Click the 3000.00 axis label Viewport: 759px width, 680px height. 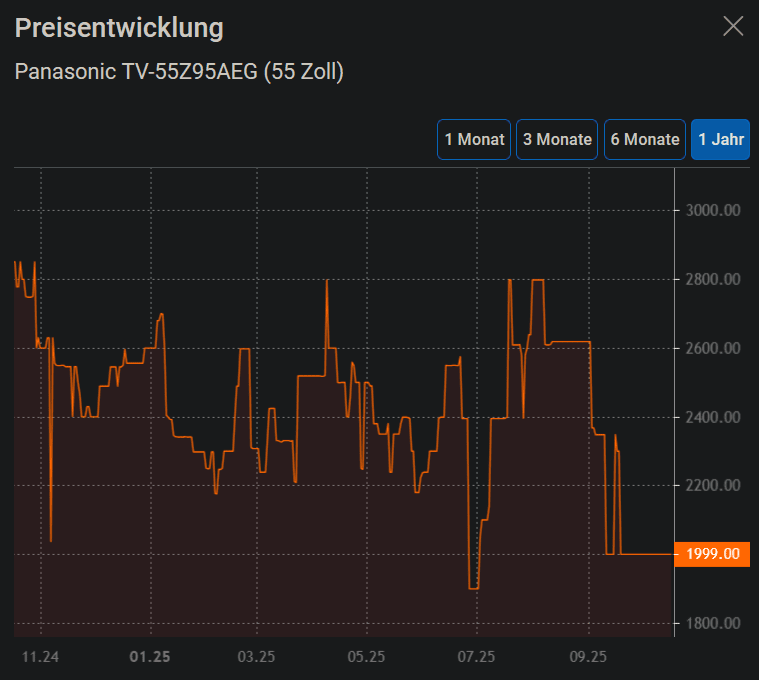[x=713, y=211]
